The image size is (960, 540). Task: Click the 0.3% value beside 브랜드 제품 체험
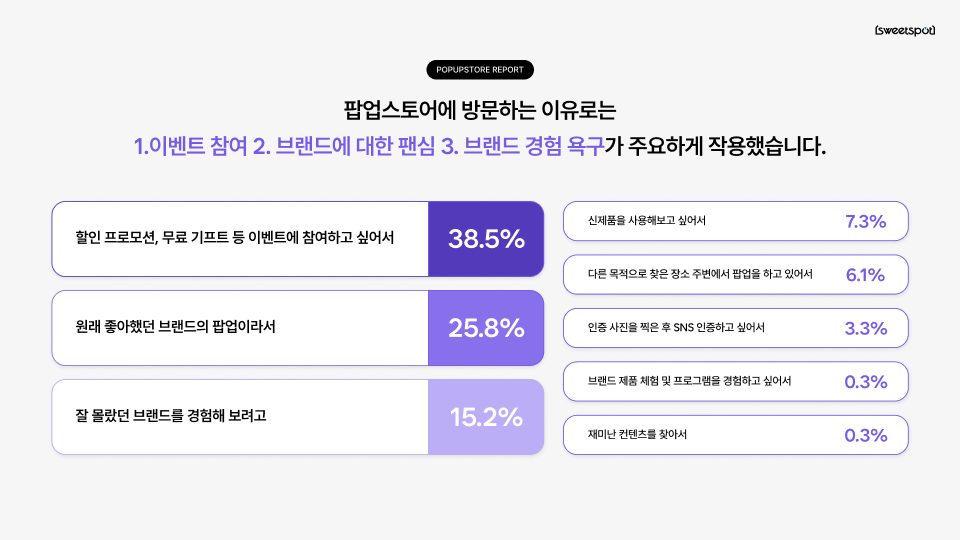click(x=866, y=382)
